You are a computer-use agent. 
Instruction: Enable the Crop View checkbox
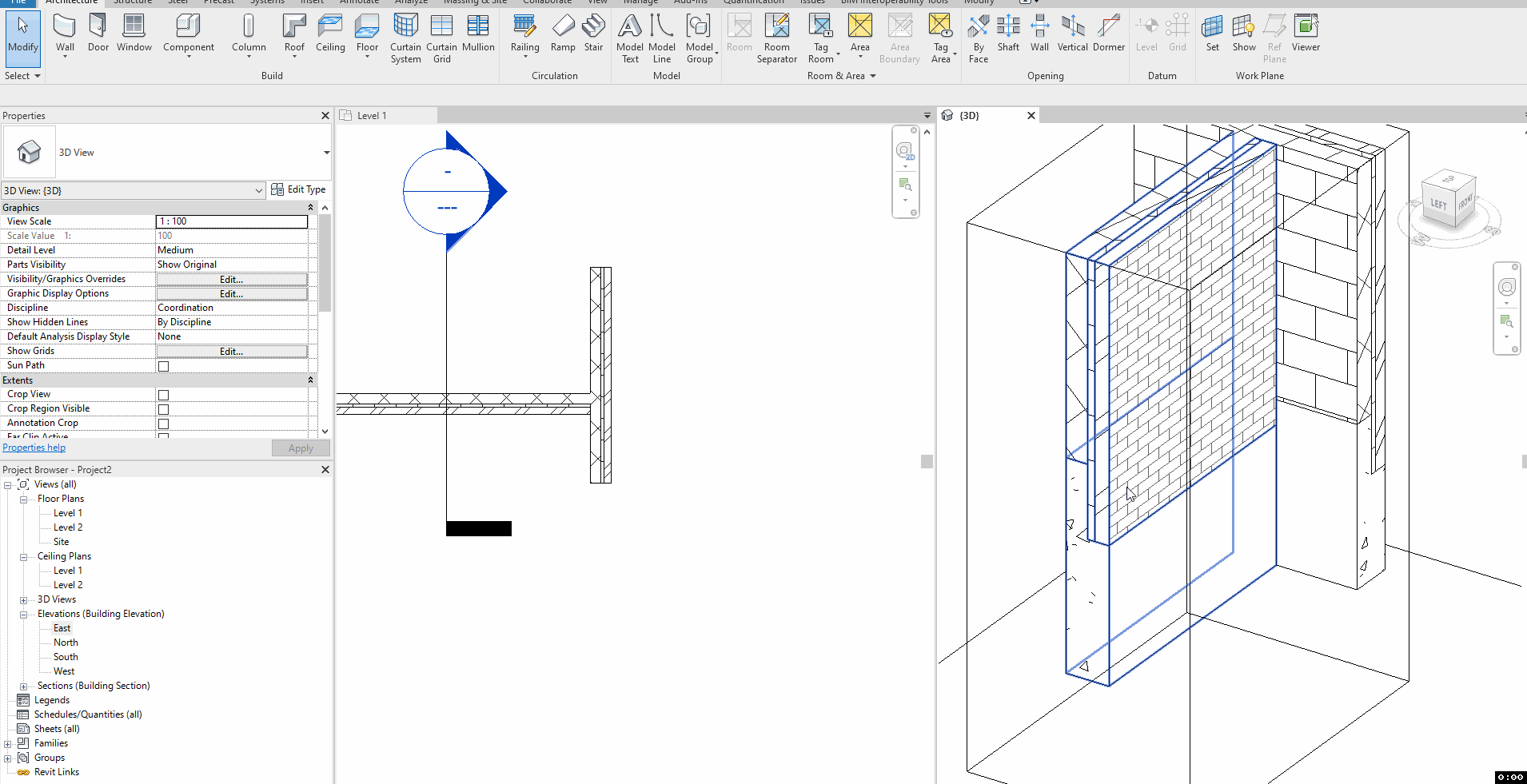pyautogui.click(x=163, y=394)
